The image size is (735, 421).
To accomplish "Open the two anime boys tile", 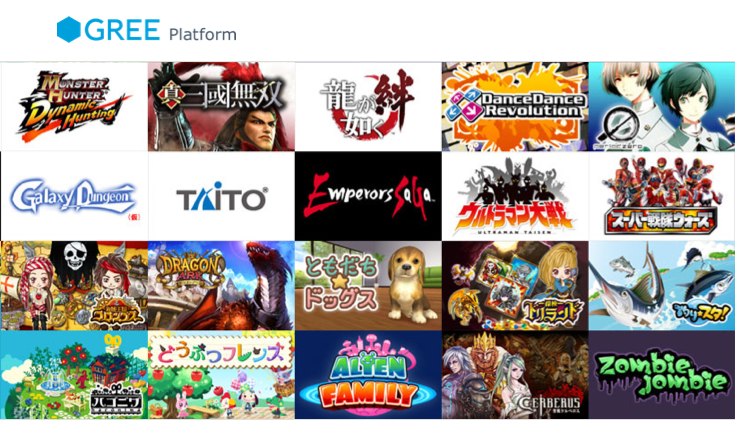I will click(662, 106).
